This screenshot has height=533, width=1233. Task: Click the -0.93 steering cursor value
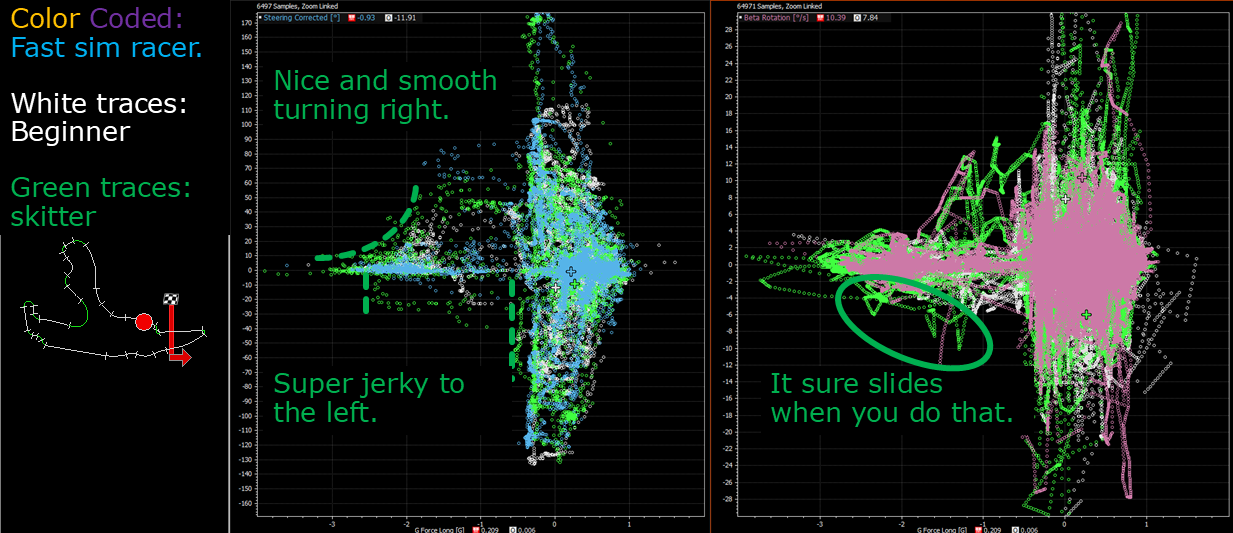tap(366, 18)
